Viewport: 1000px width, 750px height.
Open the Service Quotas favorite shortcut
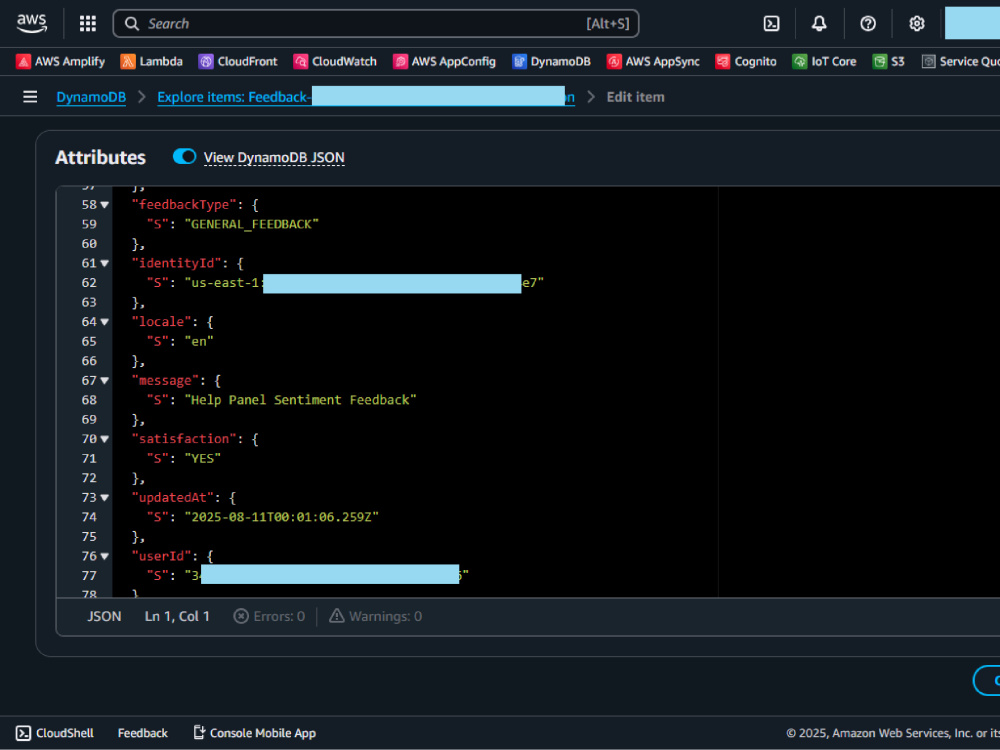click(960, 61)
